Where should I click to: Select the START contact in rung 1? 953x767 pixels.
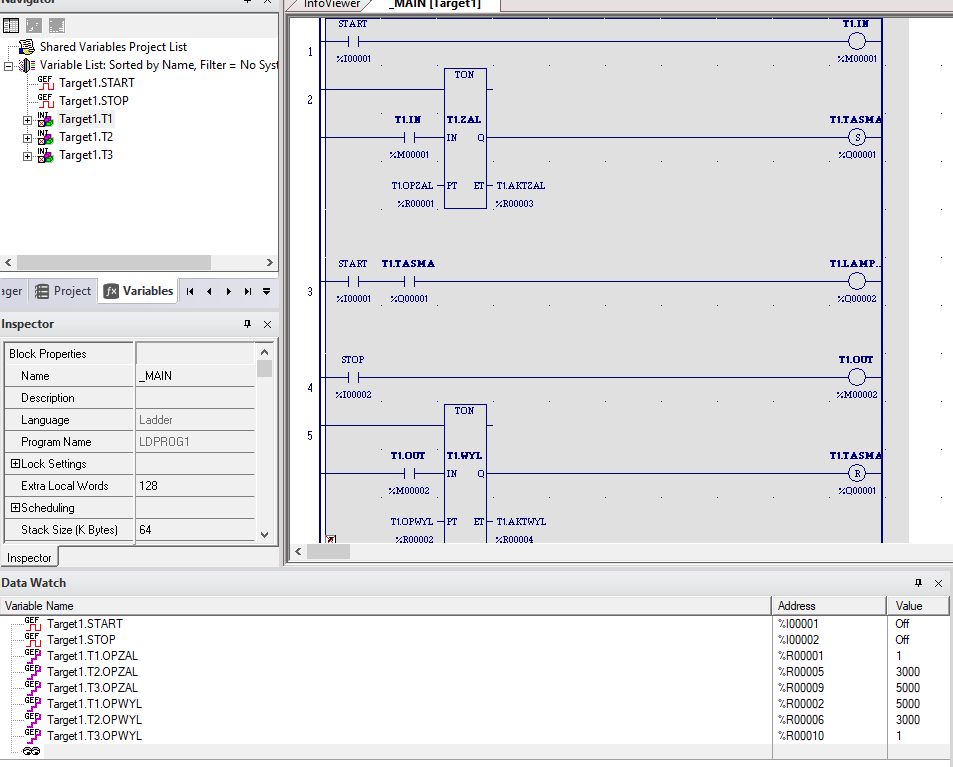point(352,42)
